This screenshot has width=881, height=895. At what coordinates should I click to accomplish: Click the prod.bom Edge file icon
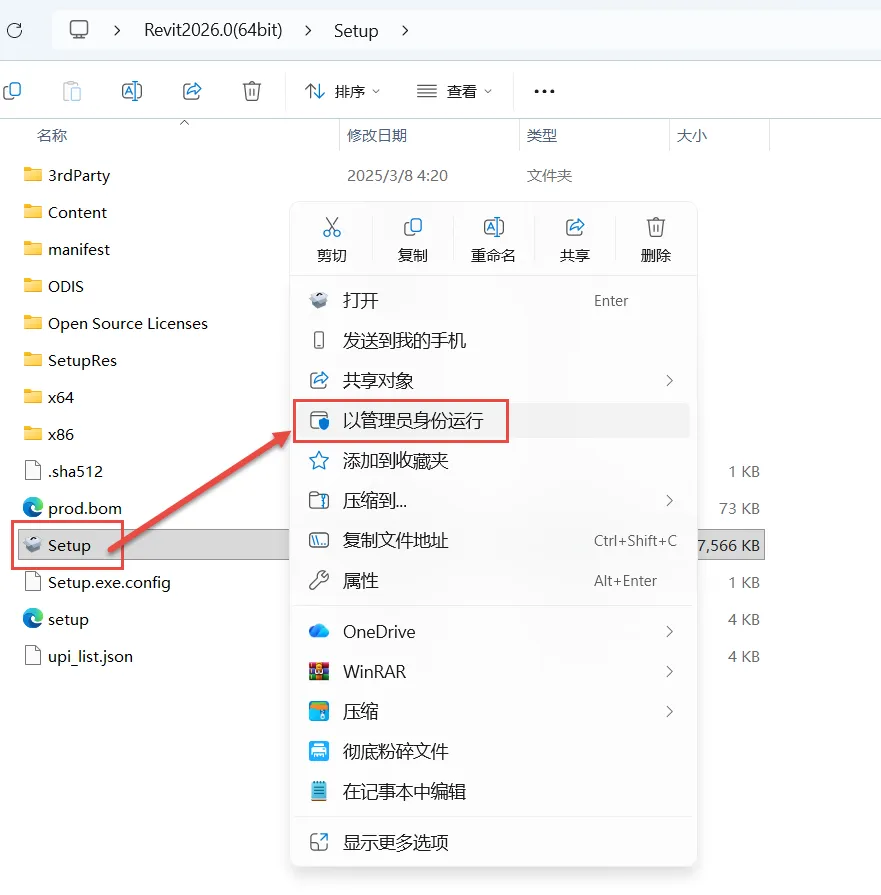click(33, 507)
